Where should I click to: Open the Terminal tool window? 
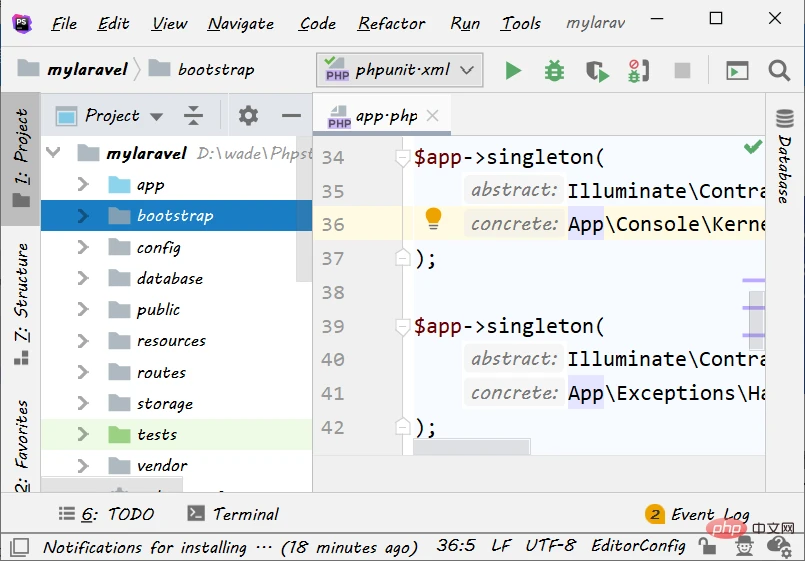pyautogui.click(x=233, y=514)
